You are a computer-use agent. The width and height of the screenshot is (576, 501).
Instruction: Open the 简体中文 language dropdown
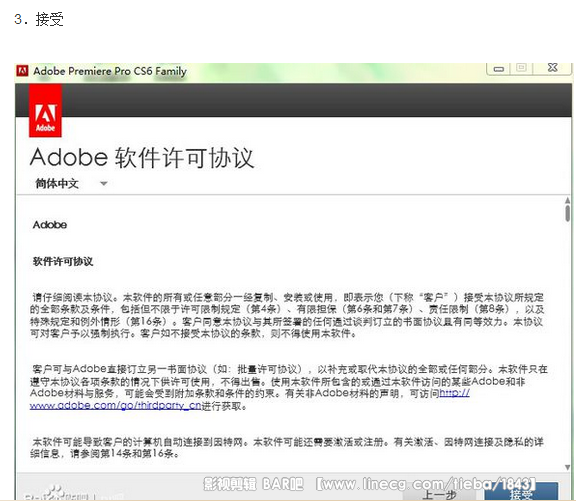tap(71, 183)
